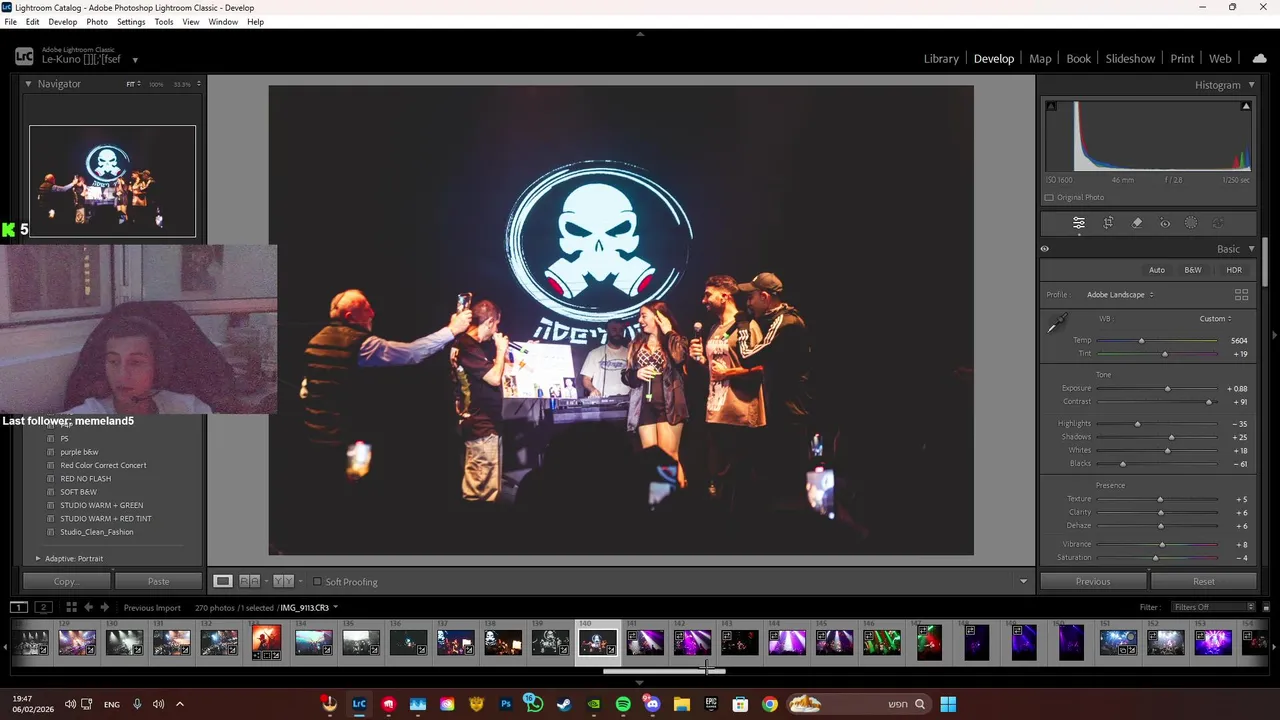Image resolution: width=1280 pixels, height=720 pixels.
Task: Open the Filters Off dropdown
Action: click(x=1214, y=607)
